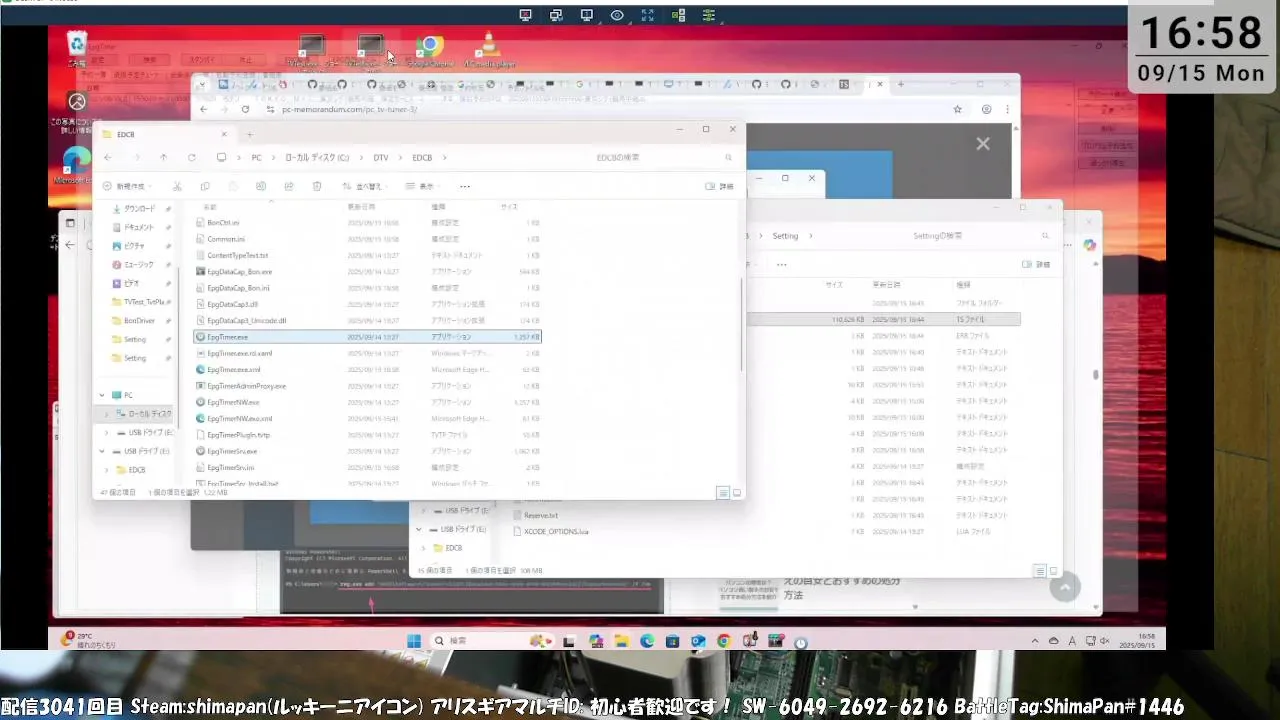The width and height of the screenshot is (1280, 720).
Task: Open the 新規作成 (New) dropdown
Action: tap(125, 186)
